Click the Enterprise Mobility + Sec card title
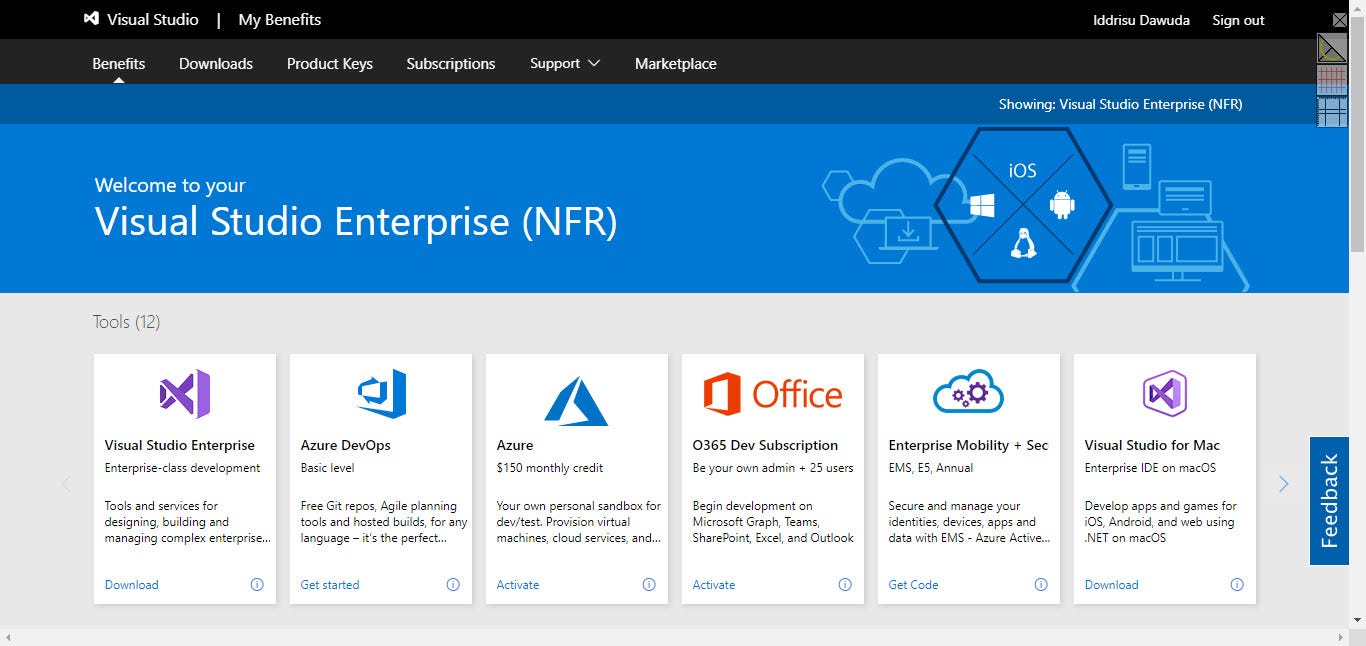Image resolution: width=1366 pixels, height=646 pixels. click(969, 445)
